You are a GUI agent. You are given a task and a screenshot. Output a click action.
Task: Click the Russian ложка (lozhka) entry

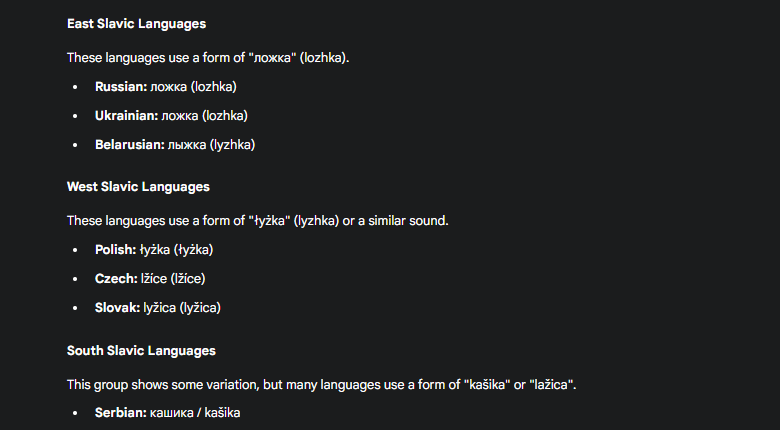click(x=166, y=87)
